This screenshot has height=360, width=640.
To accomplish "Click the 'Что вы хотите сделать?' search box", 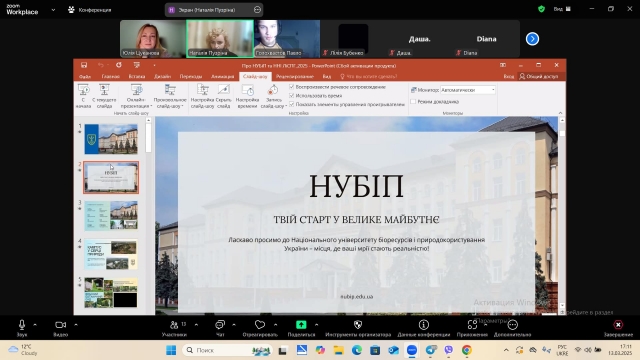I will [x=369, y=76].
